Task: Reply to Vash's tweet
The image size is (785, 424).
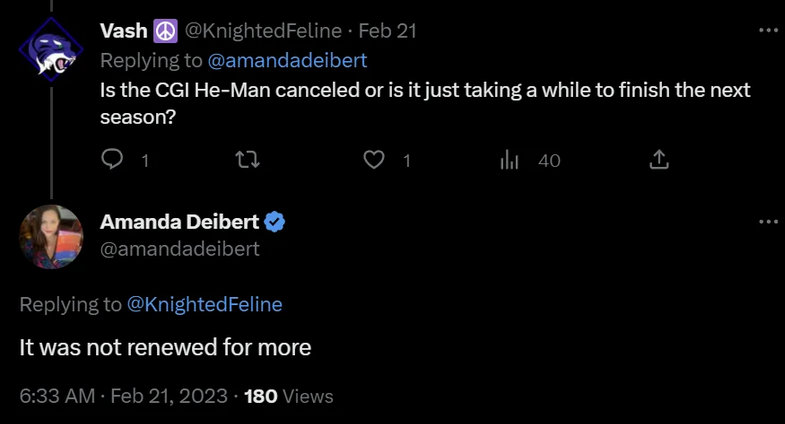Action: 114,160
